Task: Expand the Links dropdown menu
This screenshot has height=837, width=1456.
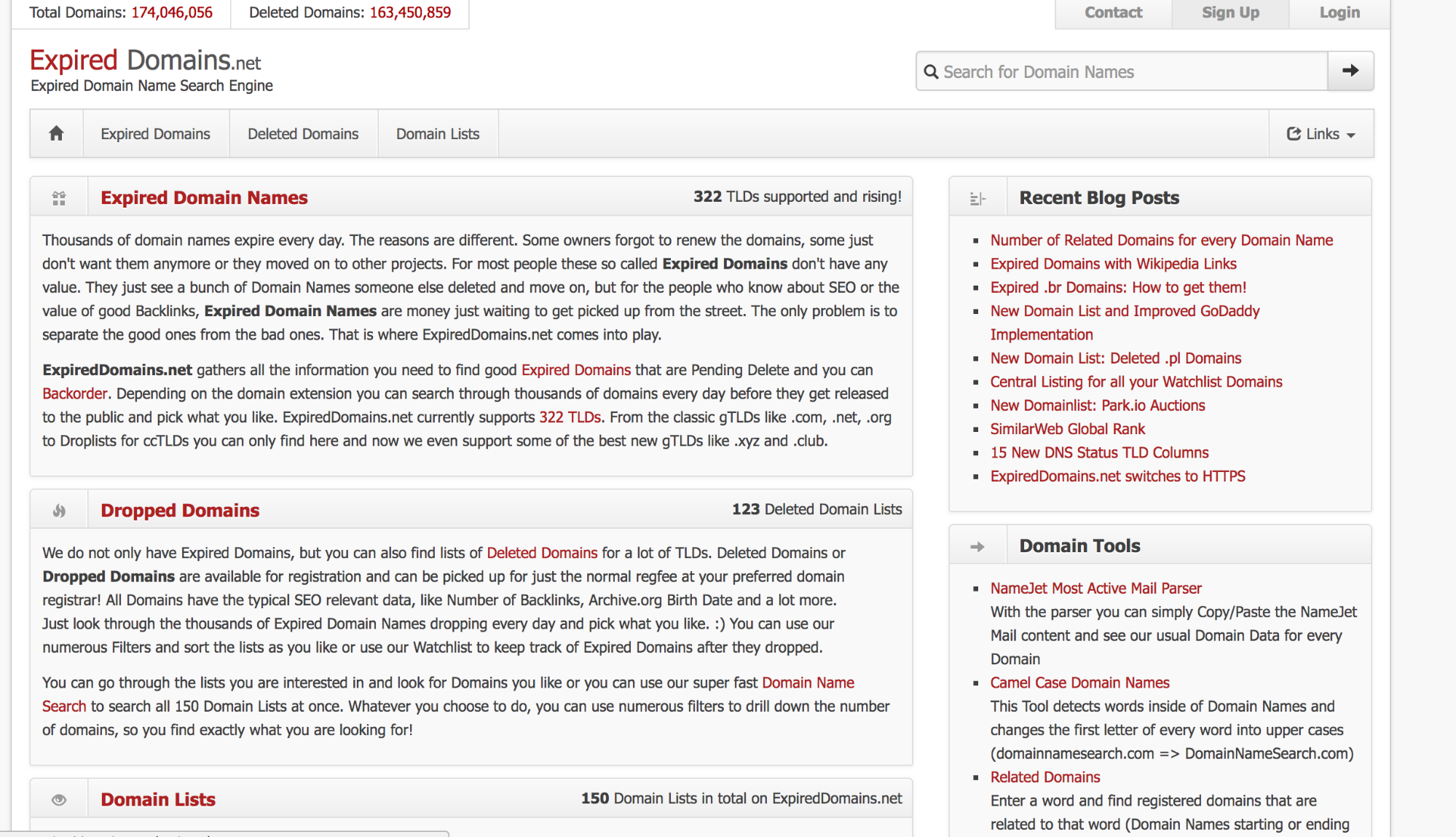Action: [1321, 134]
